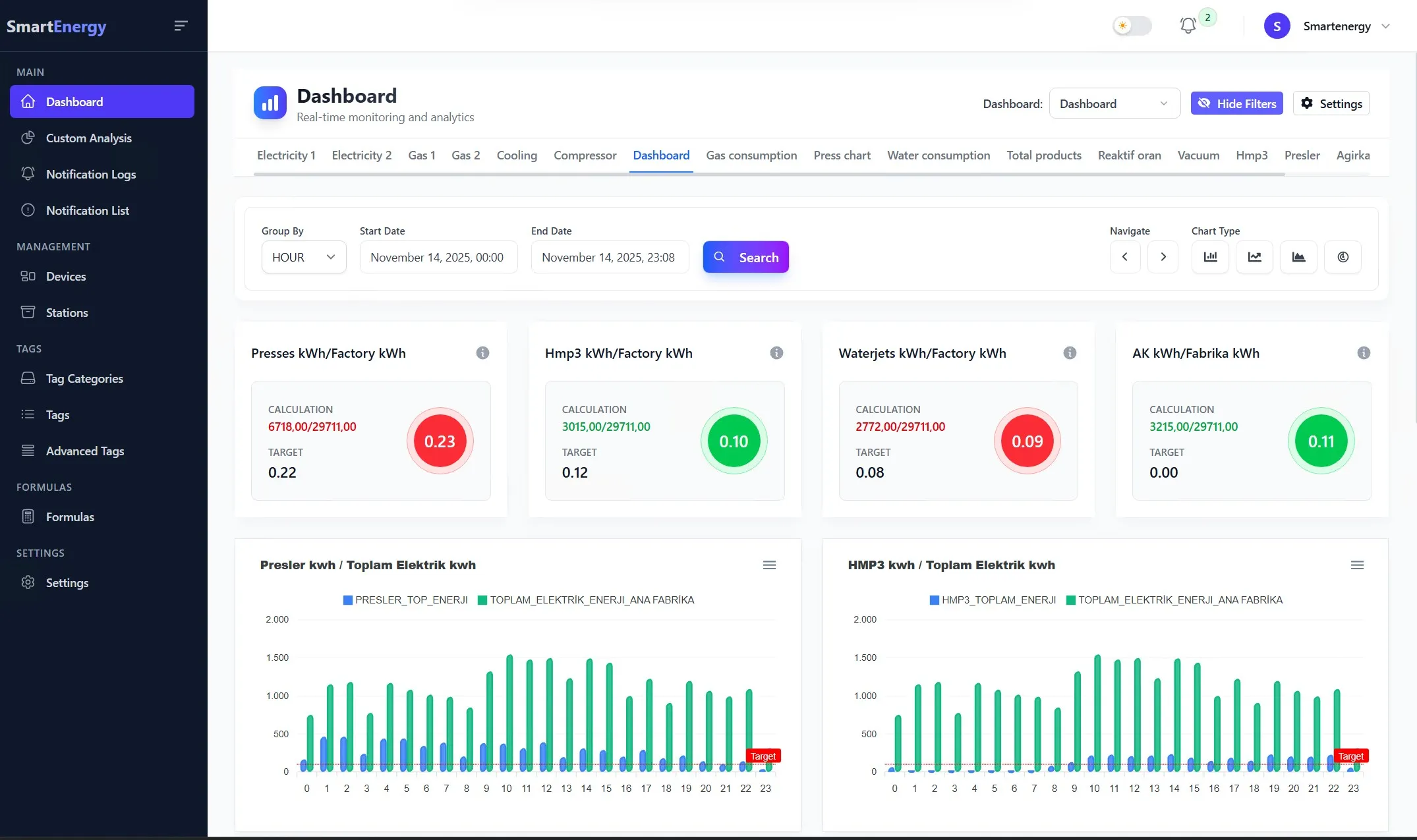This screenshot has width=1417, height=840.
Task: Click the Hide Filters button
Action: (x=1236, y=103)
